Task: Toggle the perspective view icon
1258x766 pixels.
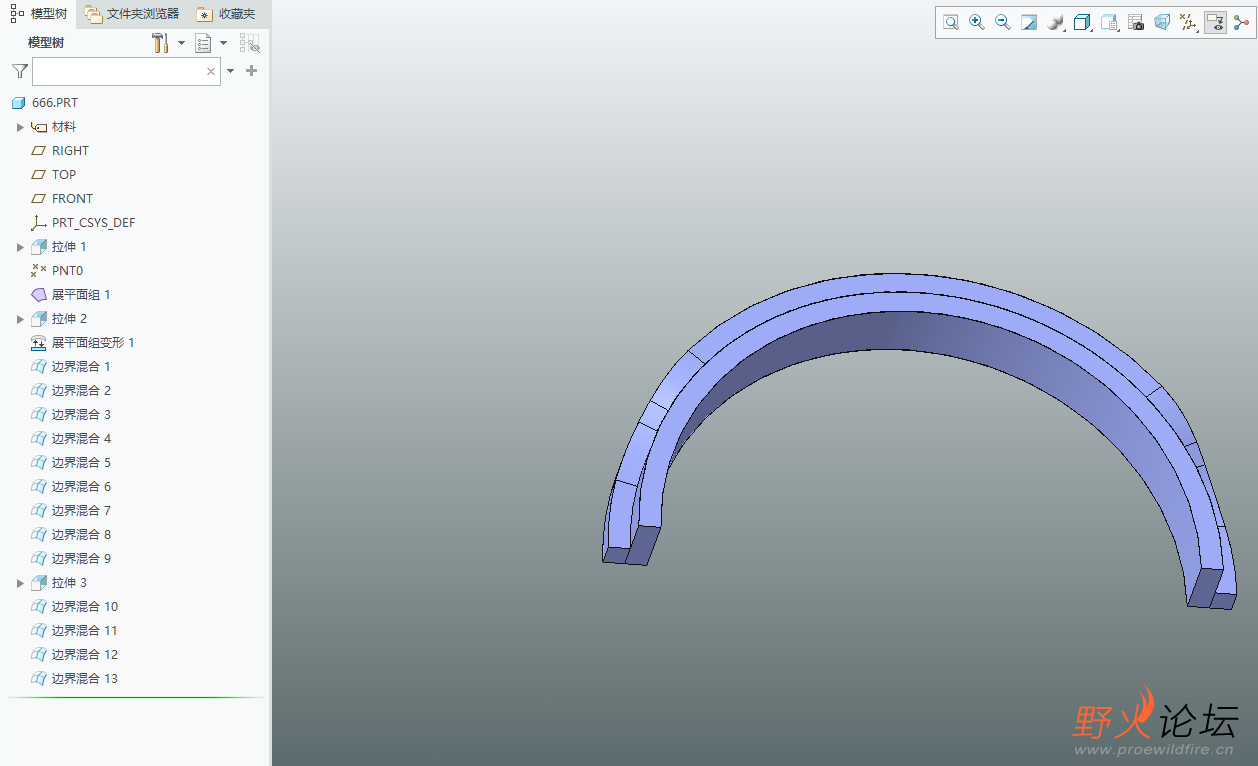Action: (1162, 22)
